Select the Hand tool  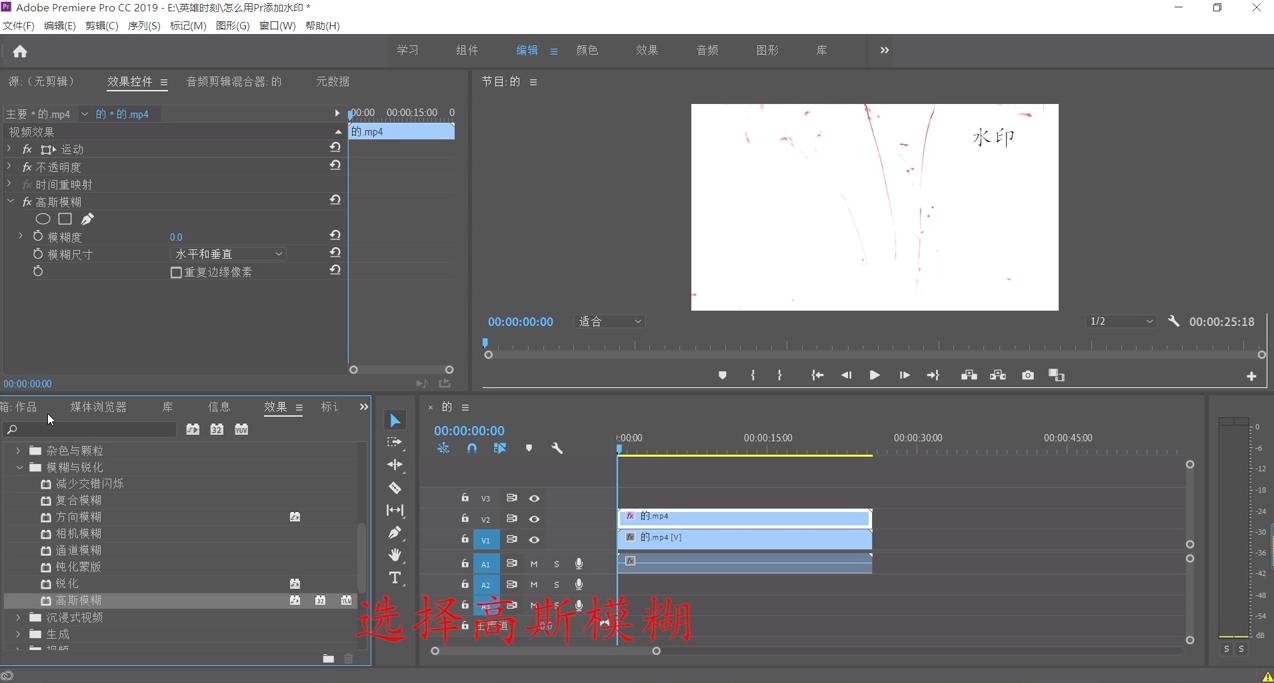click(x=395, y=555)
